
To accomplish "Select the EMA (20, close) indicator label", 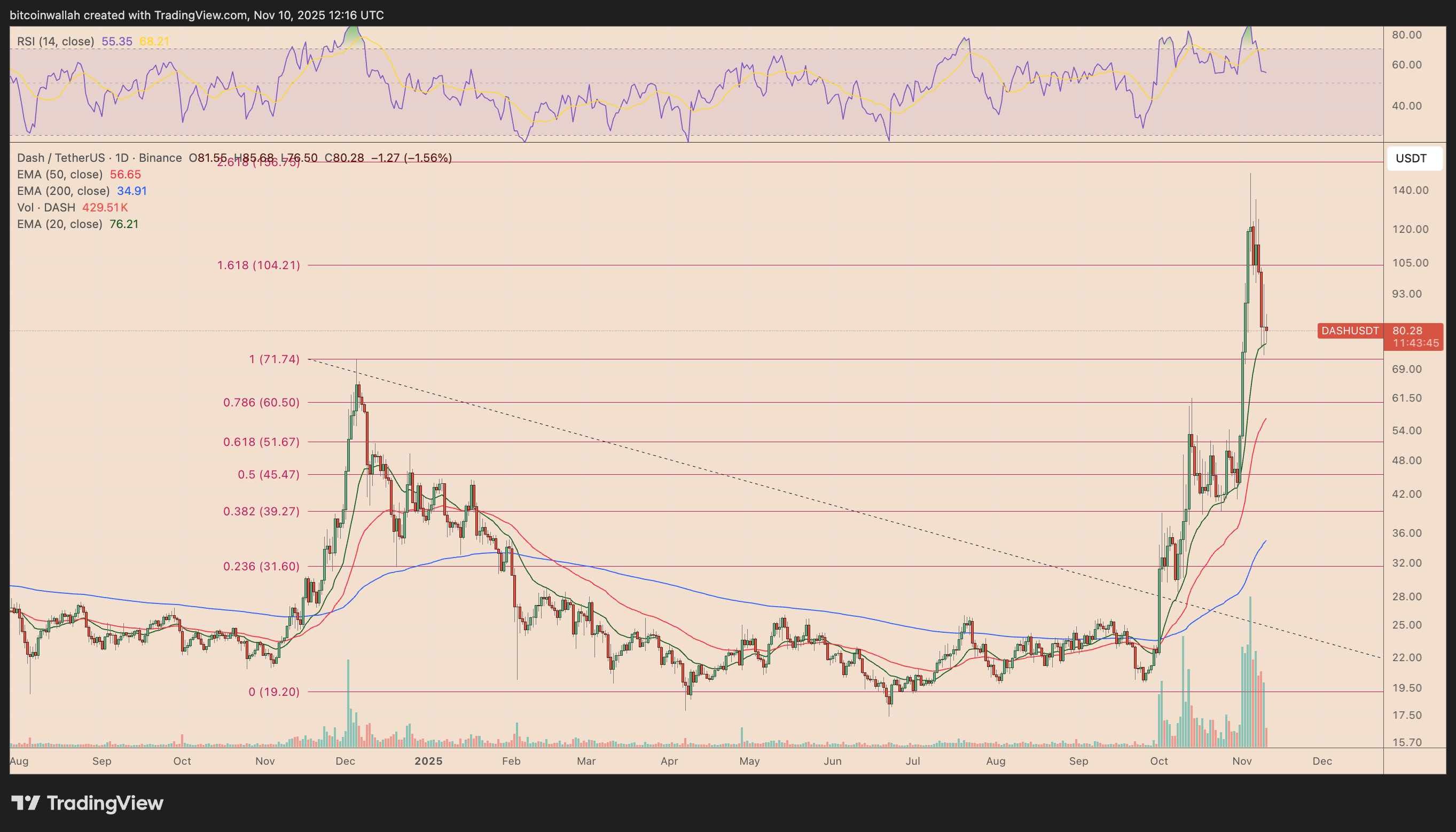I will (x=59, y=224).
